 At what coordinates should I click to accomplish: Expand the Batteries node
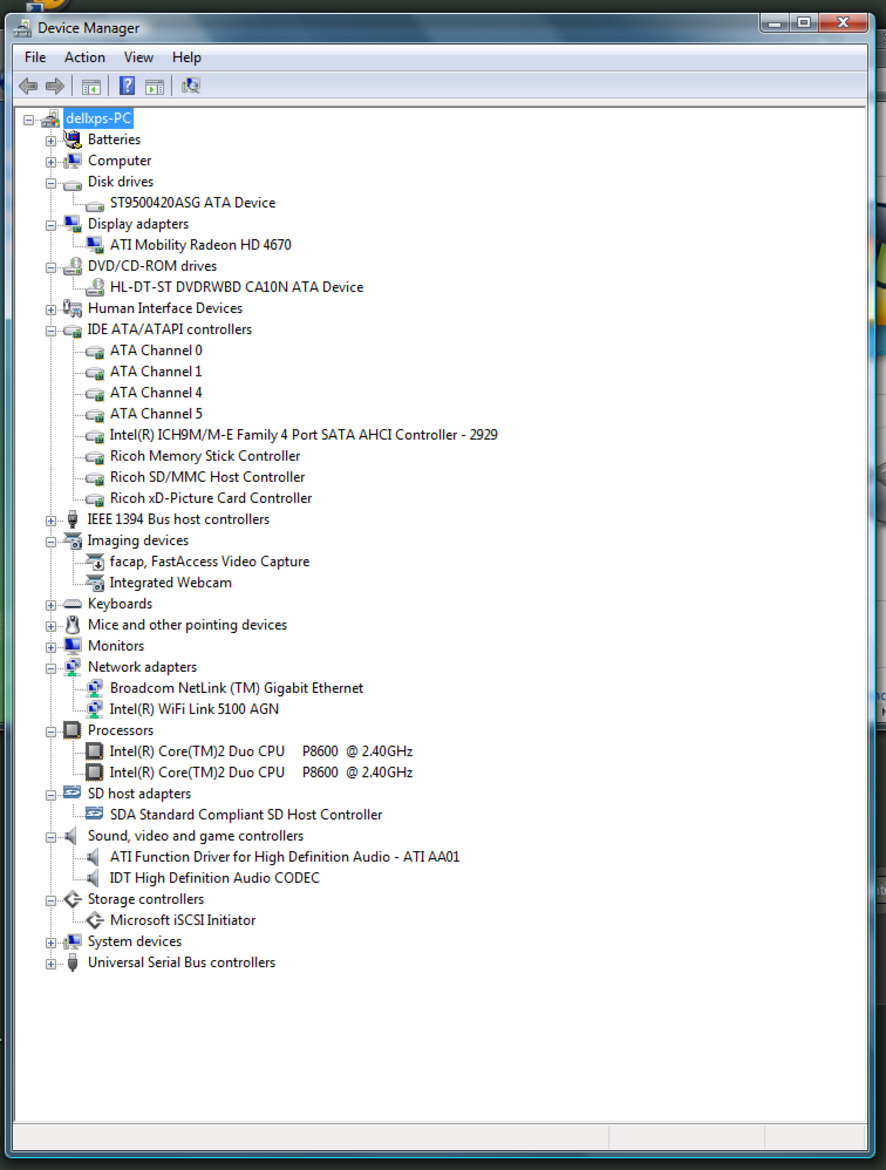(x=51, y=140)
